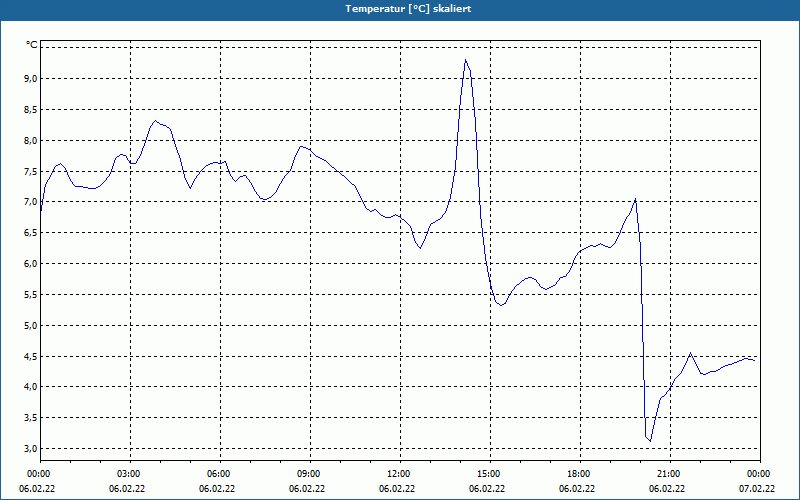Click the highest temperature peak above 9,0
Viewport: 800px width, 500px height.
click(x=465, y=60)
